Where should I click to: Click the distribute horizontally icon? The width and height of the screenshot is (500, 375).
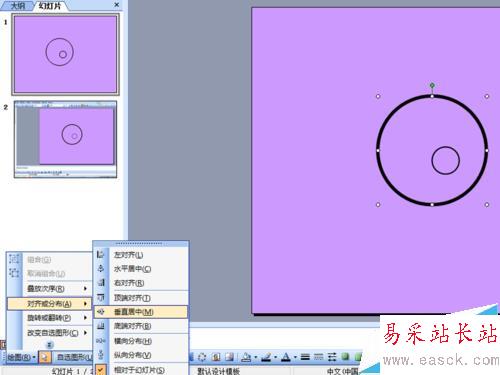[101, 341]
